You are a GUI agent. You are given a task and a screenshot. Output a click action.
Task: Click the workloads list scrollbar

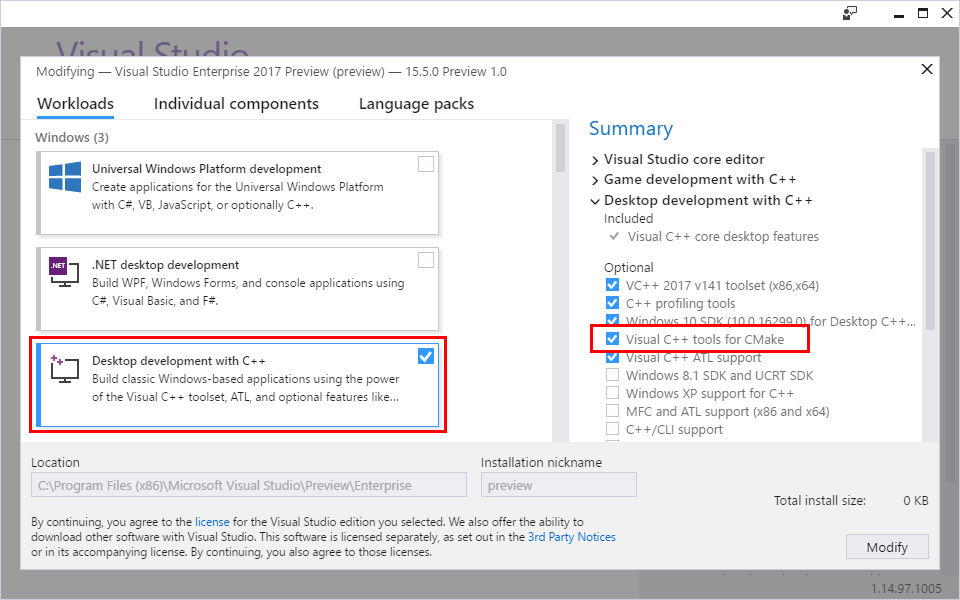click(x=560, y=148)
